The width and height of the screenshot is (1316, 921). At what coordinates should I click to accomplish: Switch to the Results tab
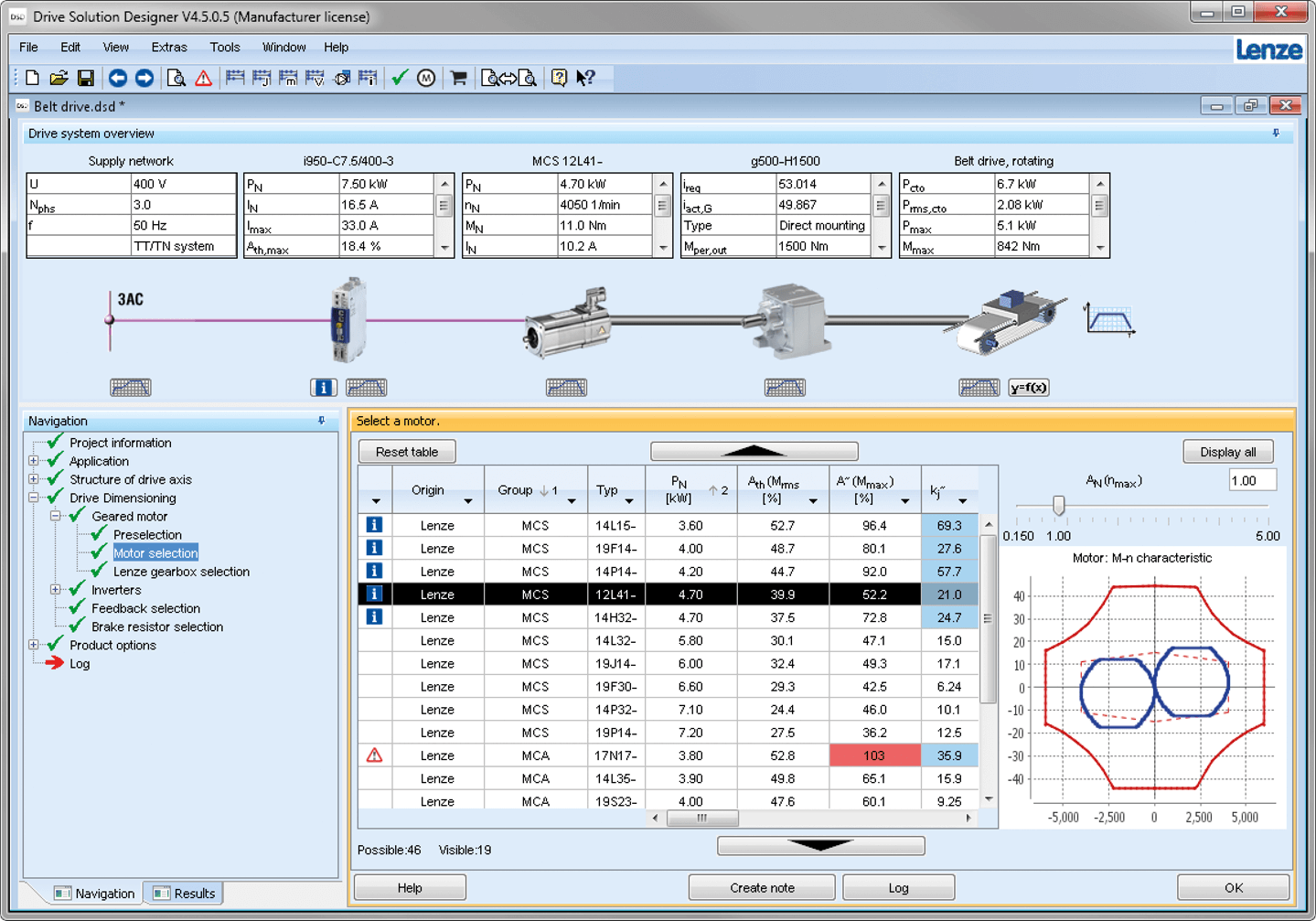[185, 894]
